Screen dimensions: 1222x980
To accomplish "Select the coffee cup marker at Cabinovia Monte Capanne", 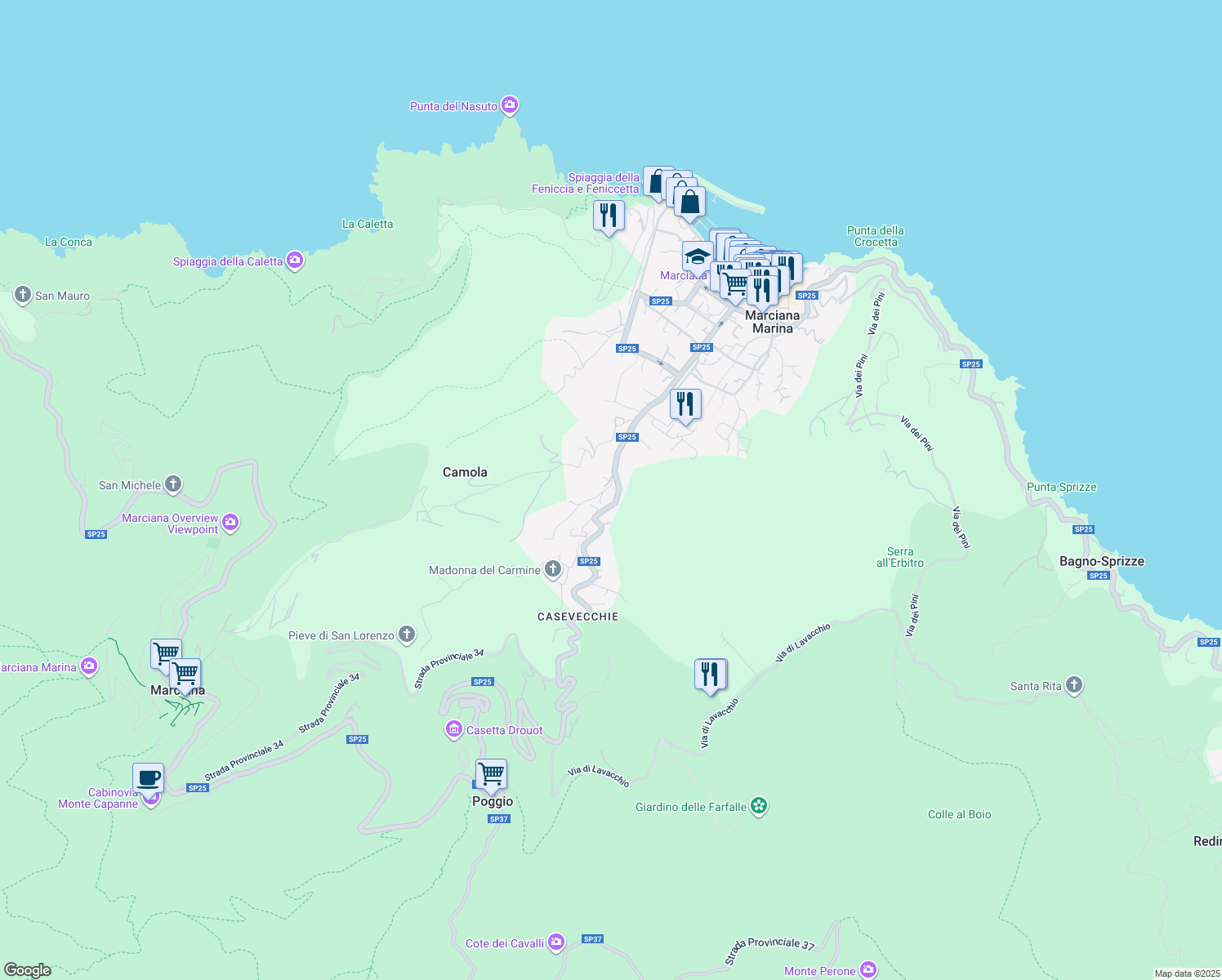I will click(x=149, y=779).
